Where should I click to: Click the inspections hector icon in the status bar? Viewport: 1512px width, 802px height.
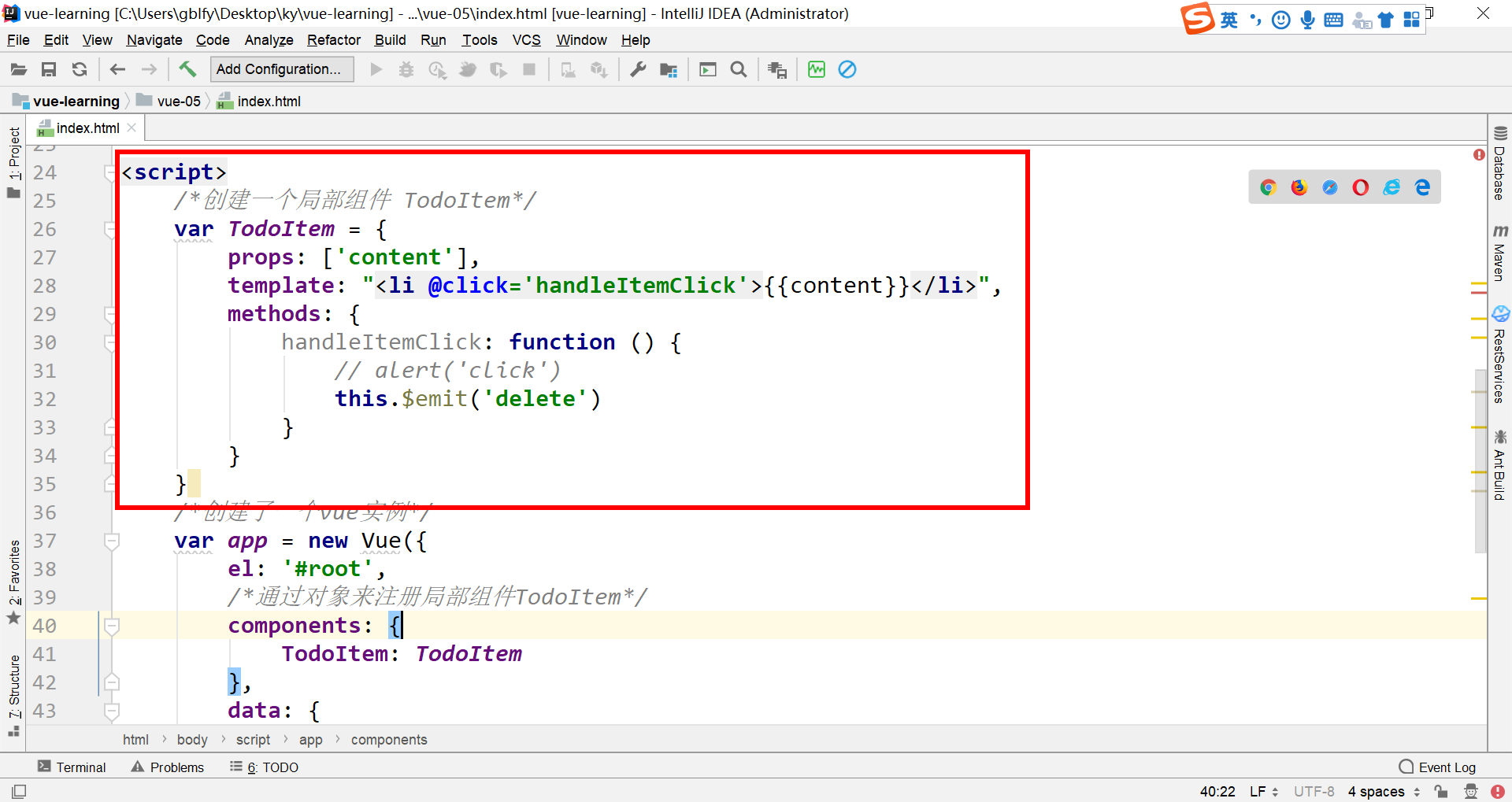pyautogui.click(x=1470, y=792)
